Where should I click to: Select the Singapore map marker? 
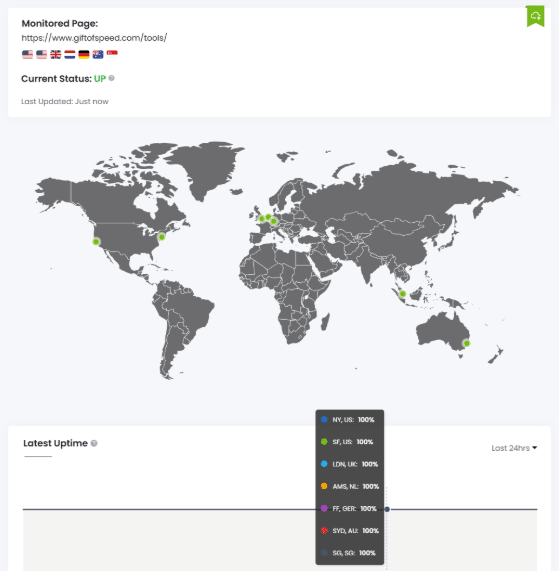(402, 294)
